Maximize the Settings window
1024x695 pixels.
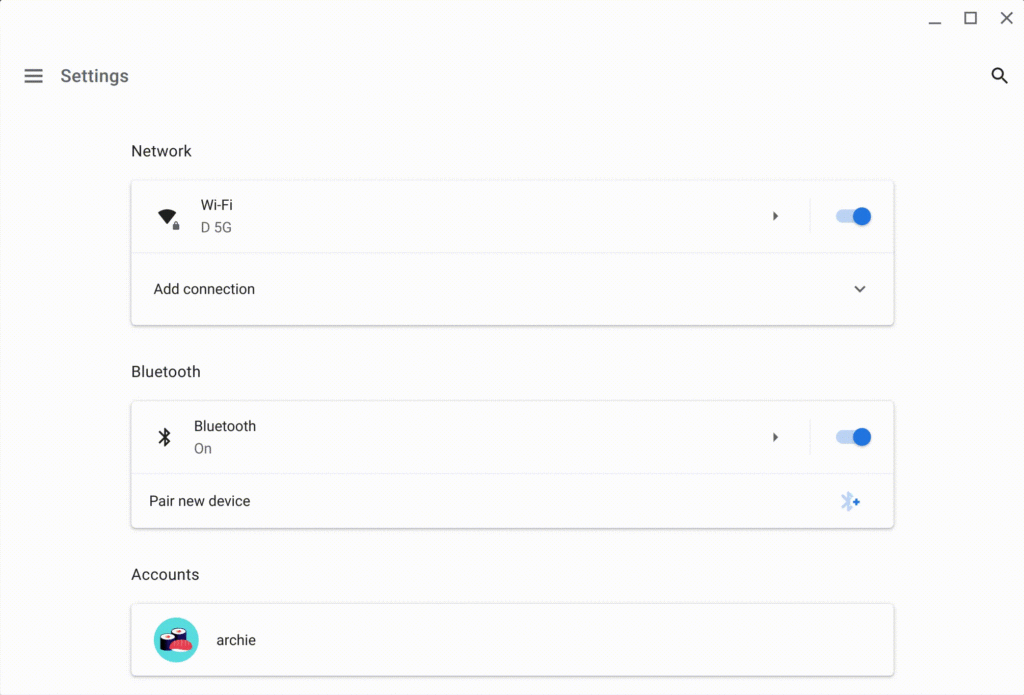[970, 18]
